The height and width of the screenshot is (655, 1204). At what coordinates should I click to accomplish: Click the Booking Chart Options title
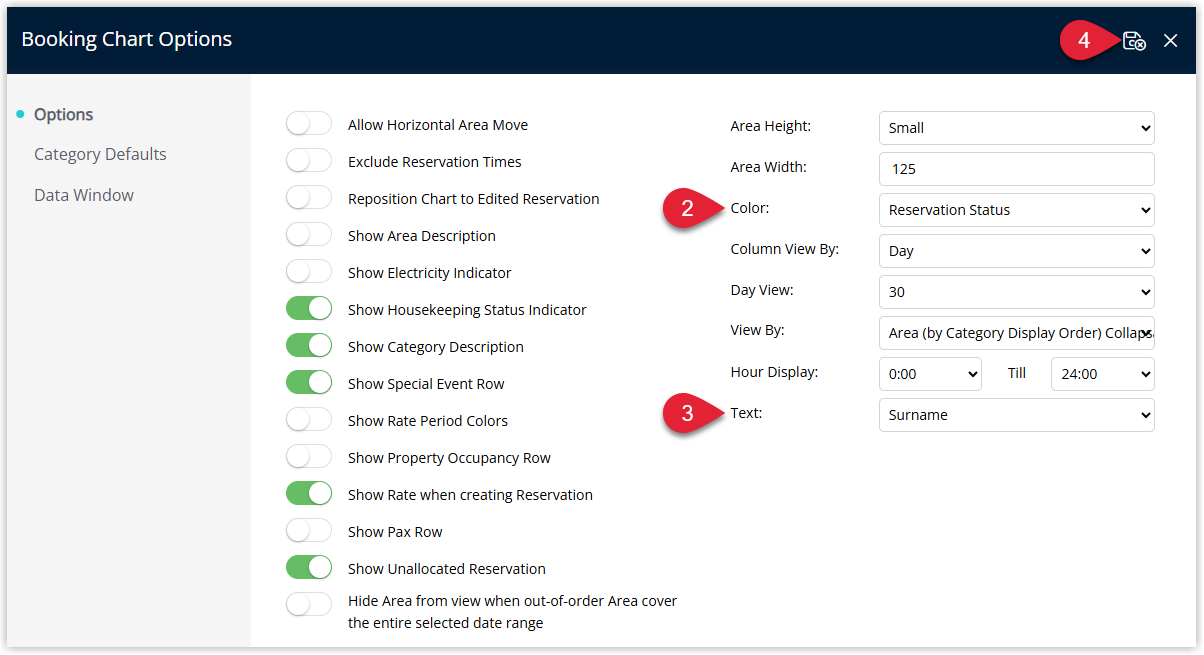tap(127, 39)
